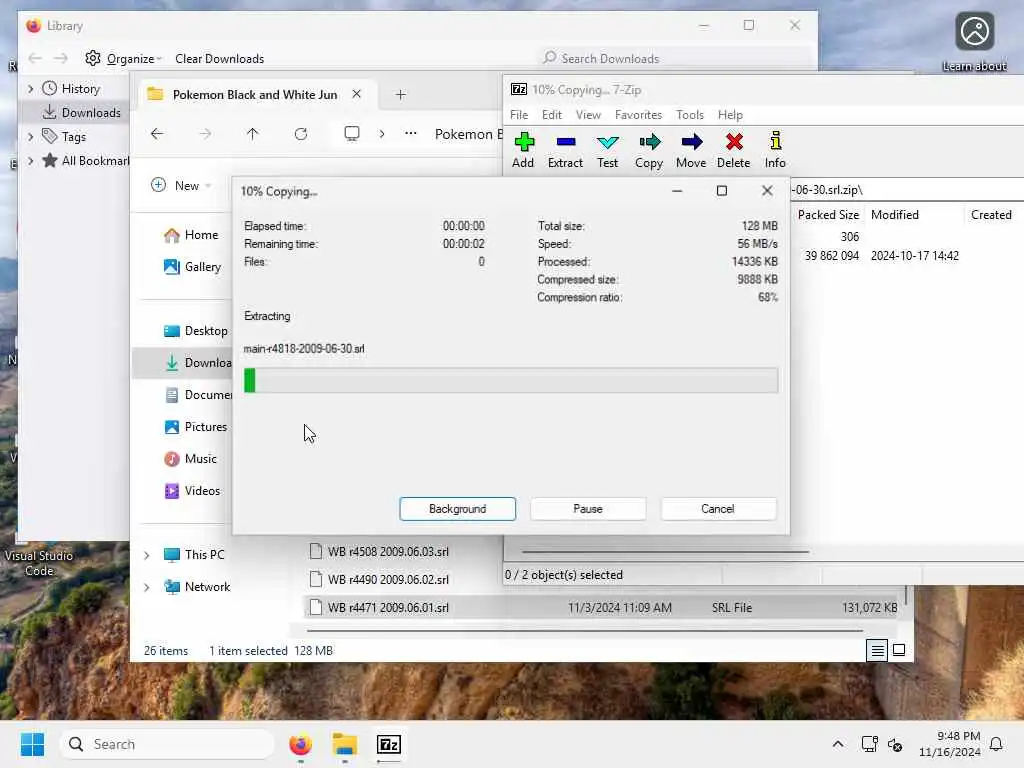Click the green extraction progress bar
This screenshot has width=1024, height=768.
[x=511, y=380]
